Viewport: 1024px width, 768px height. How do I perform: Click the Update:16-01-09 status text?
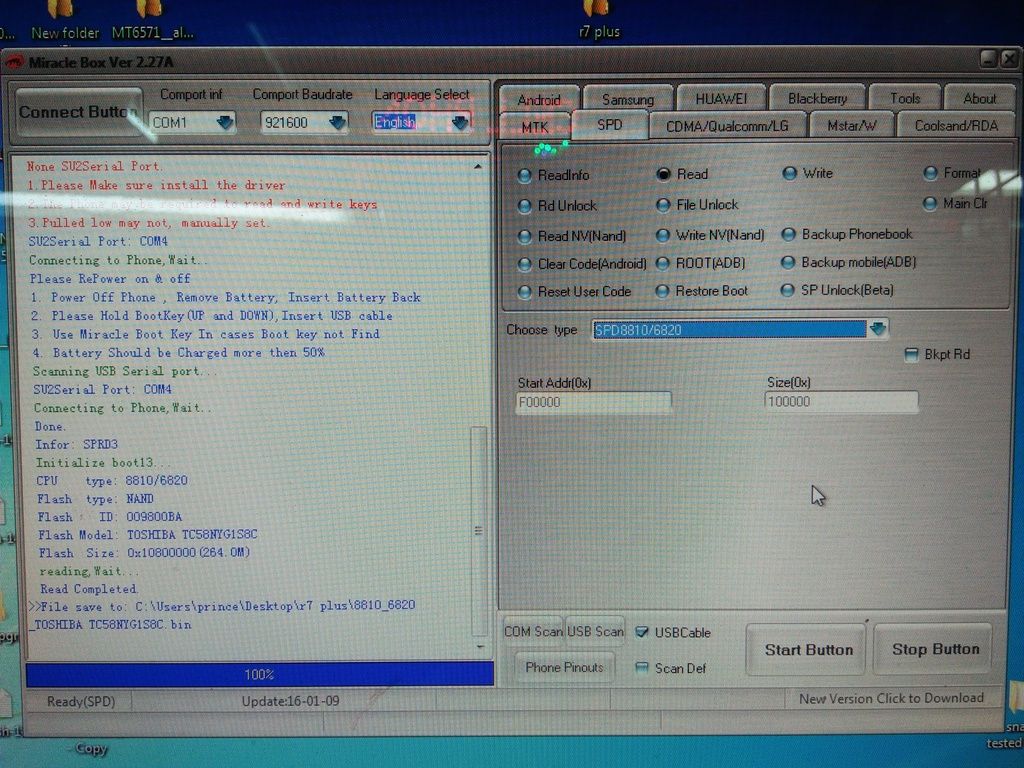[x=290, y=701]
